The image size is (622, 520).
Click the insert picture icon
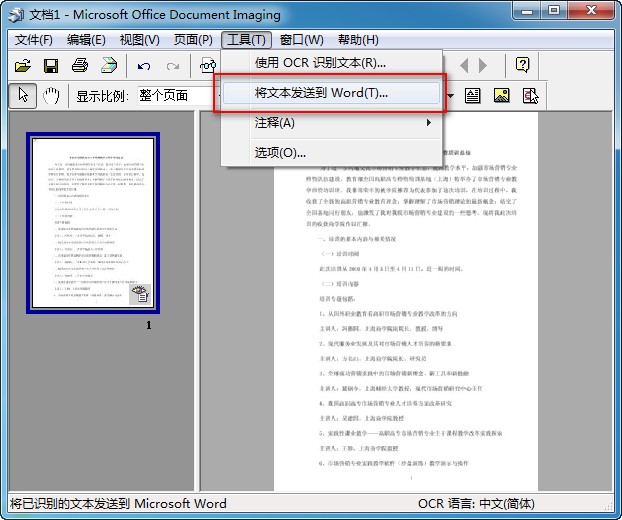[501, 96]
